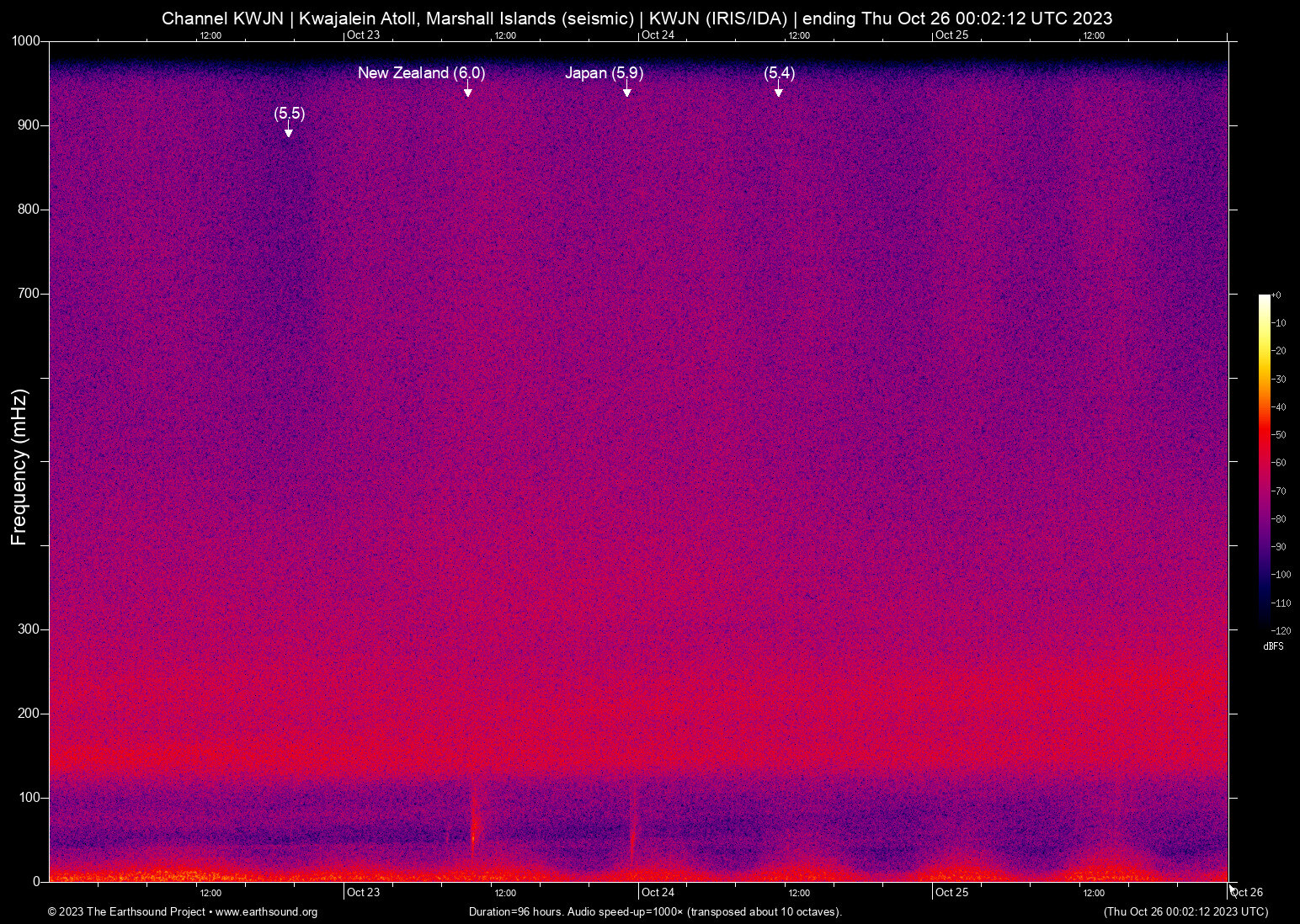1300x924 pixels.
Task: Click the "-50" color scale value
Action: click(1279, 435)
